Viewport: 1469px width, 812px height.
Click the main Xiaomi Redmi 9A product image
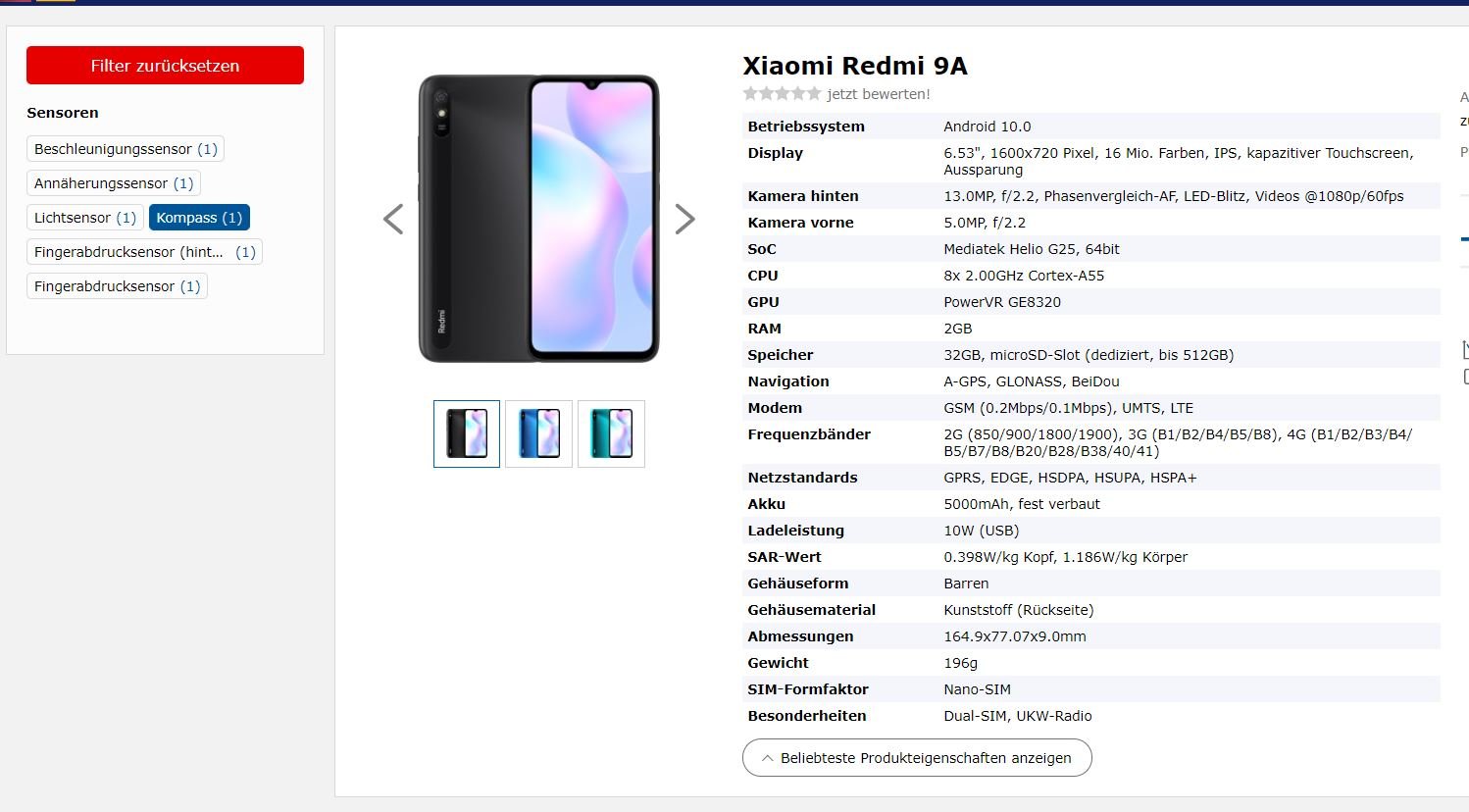coord(538,219)
